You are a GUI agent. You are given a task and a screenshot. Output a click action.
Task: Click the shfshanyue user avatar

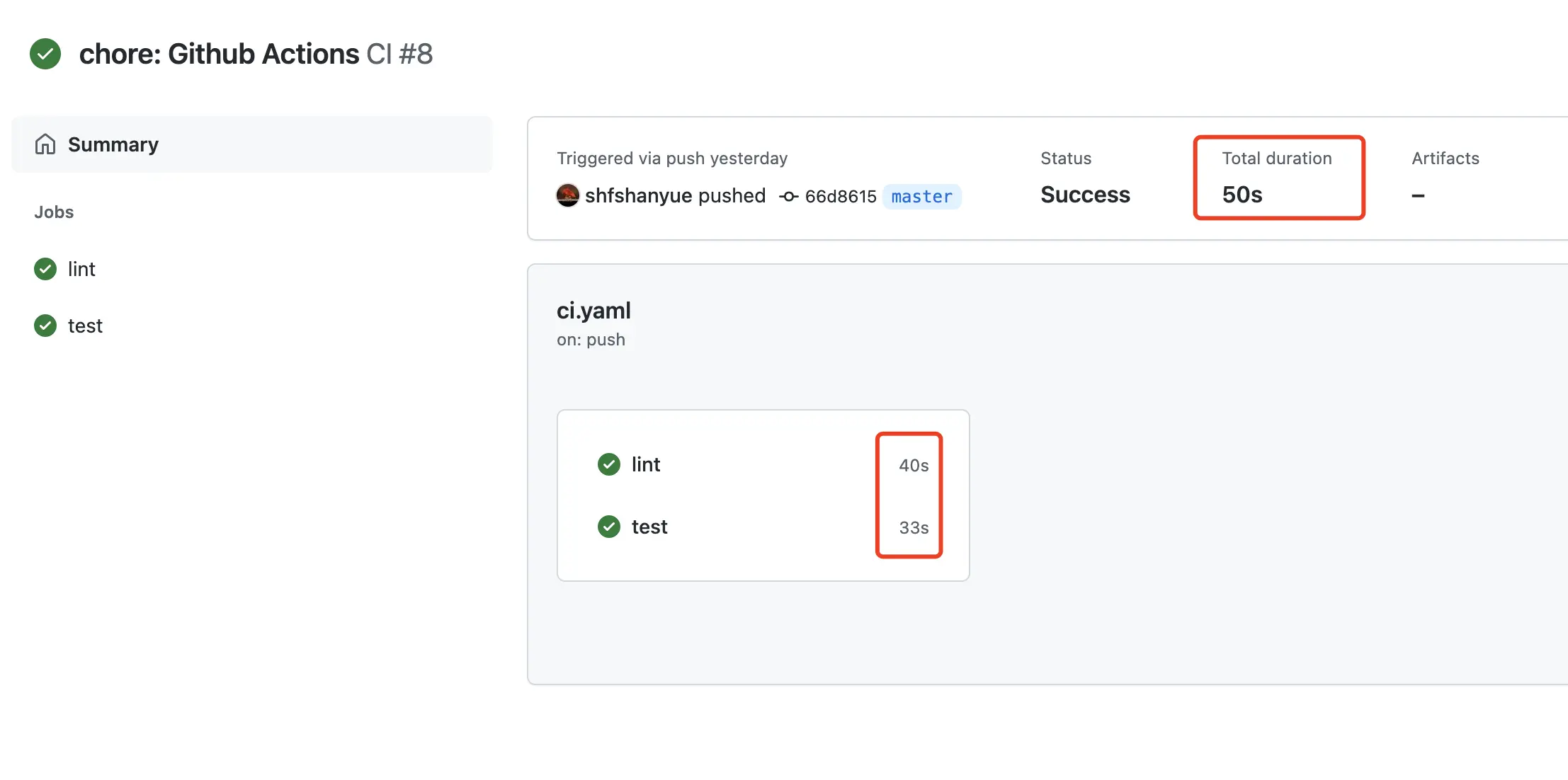click(x=568, y=195)
